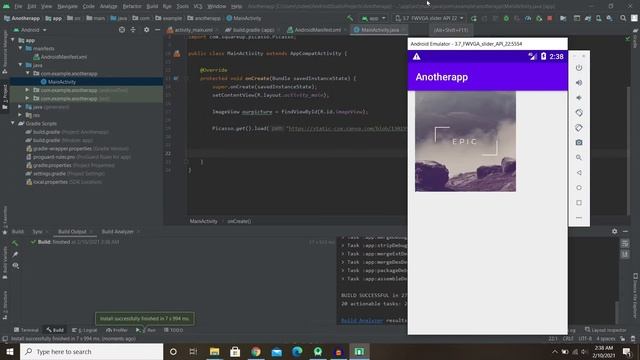Click the collapse all icon in Project panel

133,30
